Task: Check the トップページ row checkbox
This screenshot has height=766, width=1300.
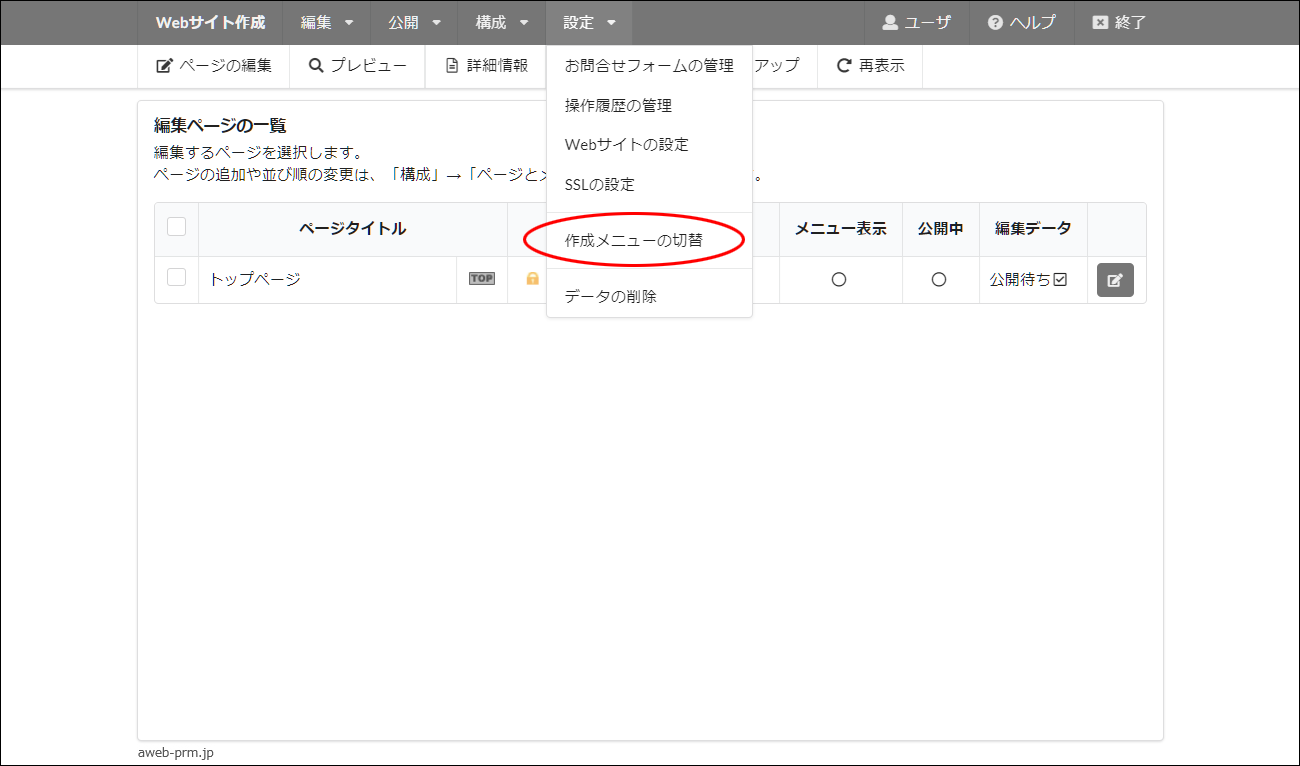Action: pyautogui.click(x=177, y=278)
